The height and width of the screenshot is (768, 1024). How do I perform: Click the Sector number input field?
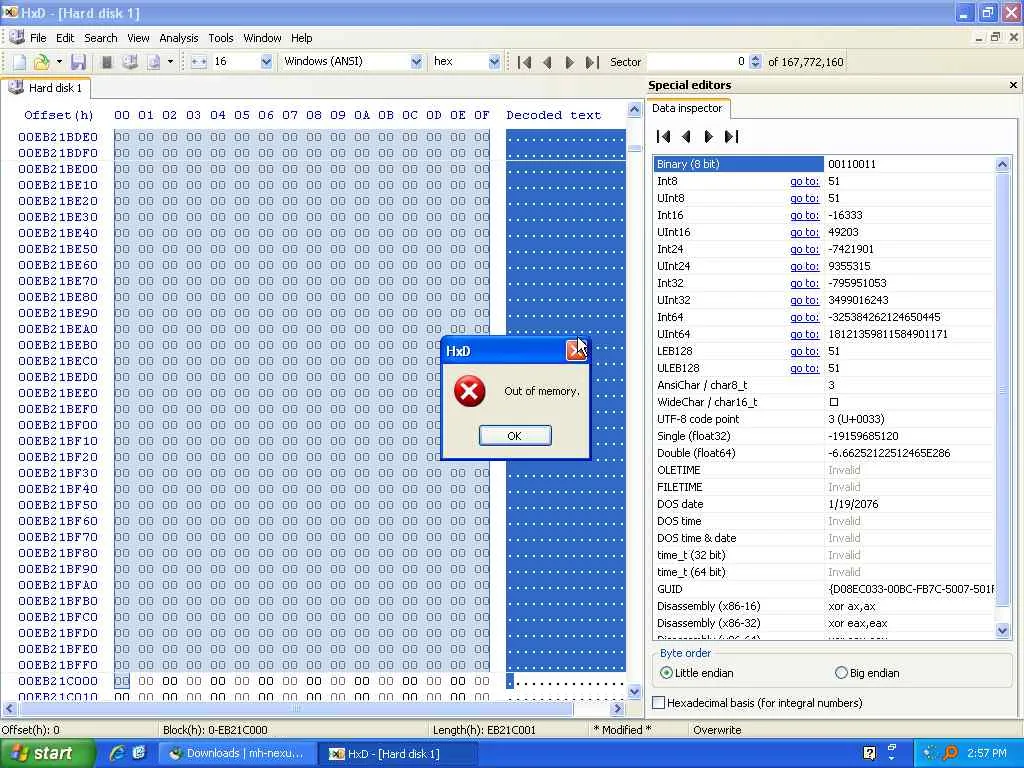pos(697,62)
